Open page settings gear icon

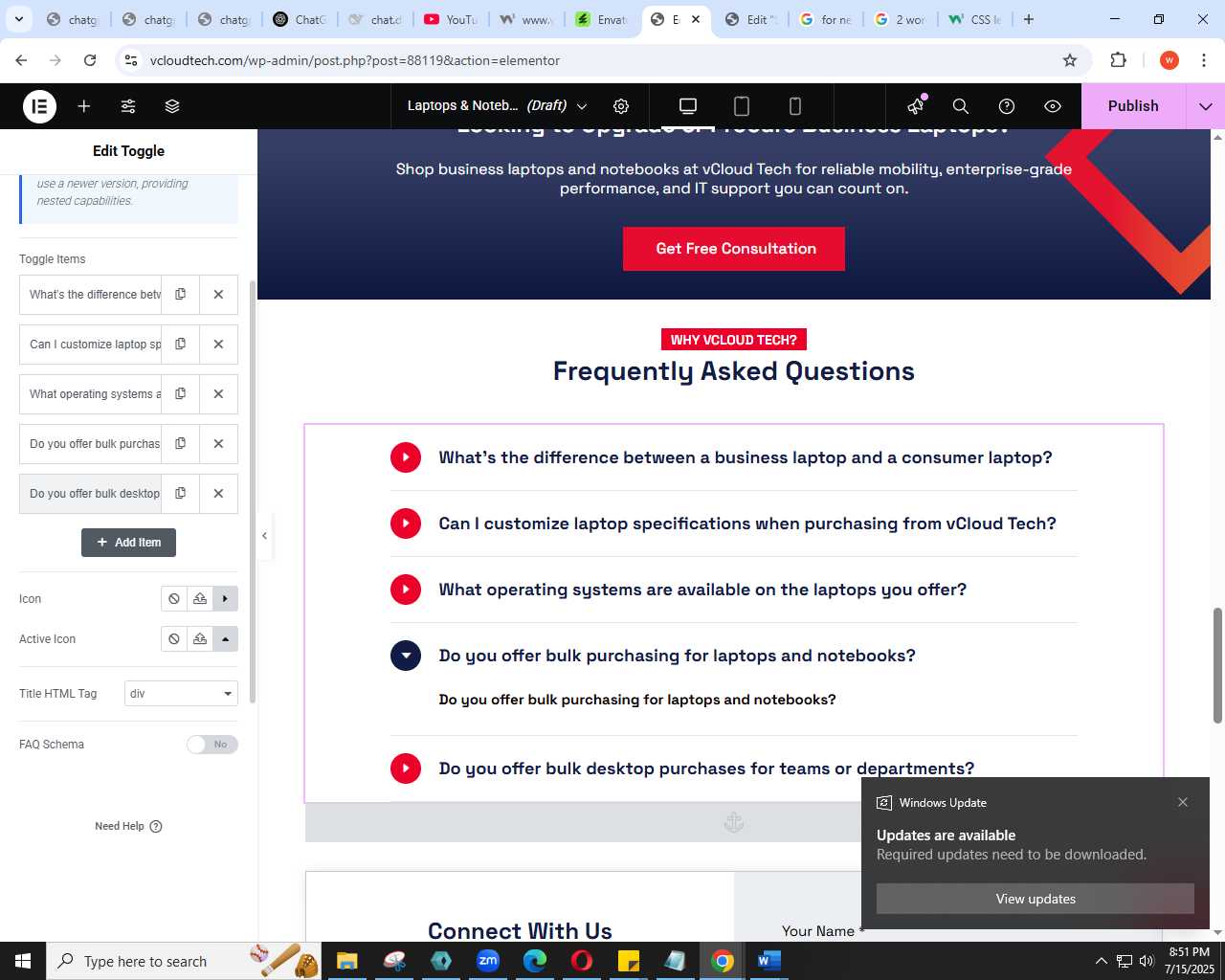(x=621, y=106)
